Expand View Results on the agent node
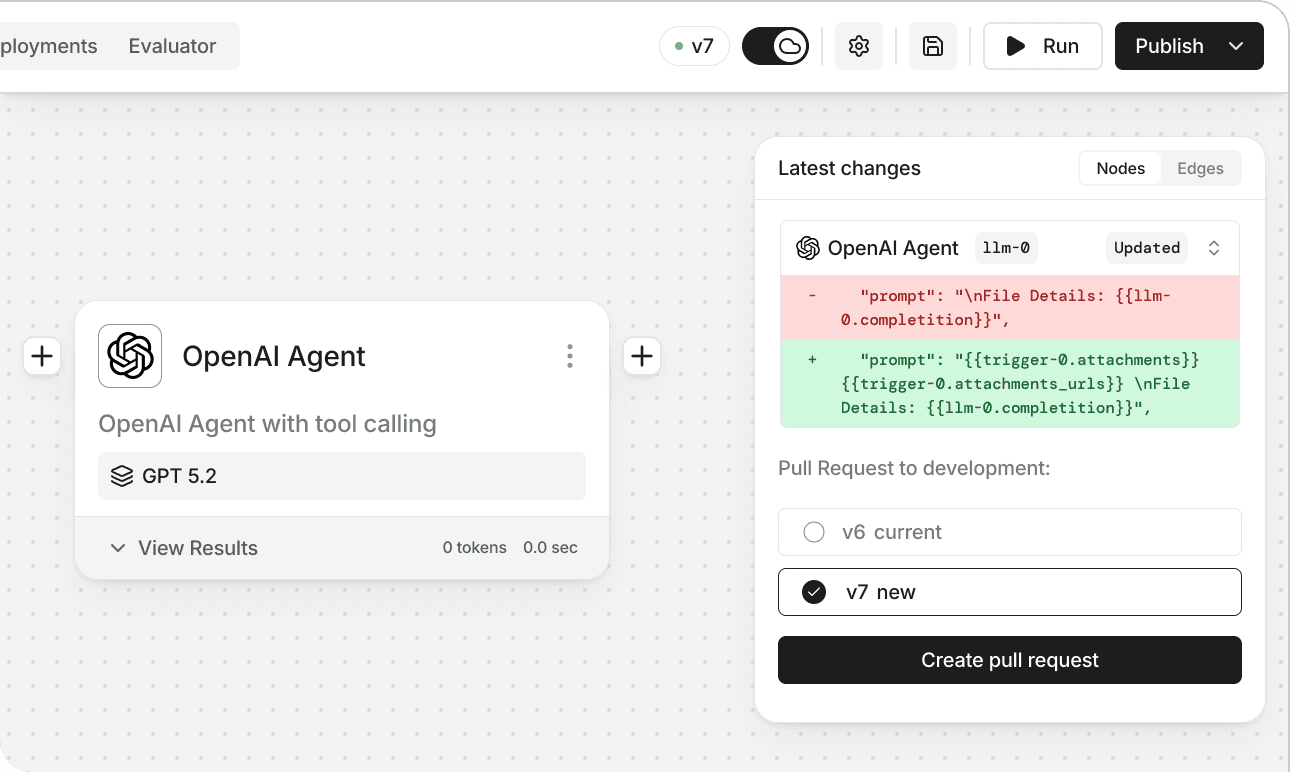Screen dimensions: 1290x772 [x=185, y=548]
